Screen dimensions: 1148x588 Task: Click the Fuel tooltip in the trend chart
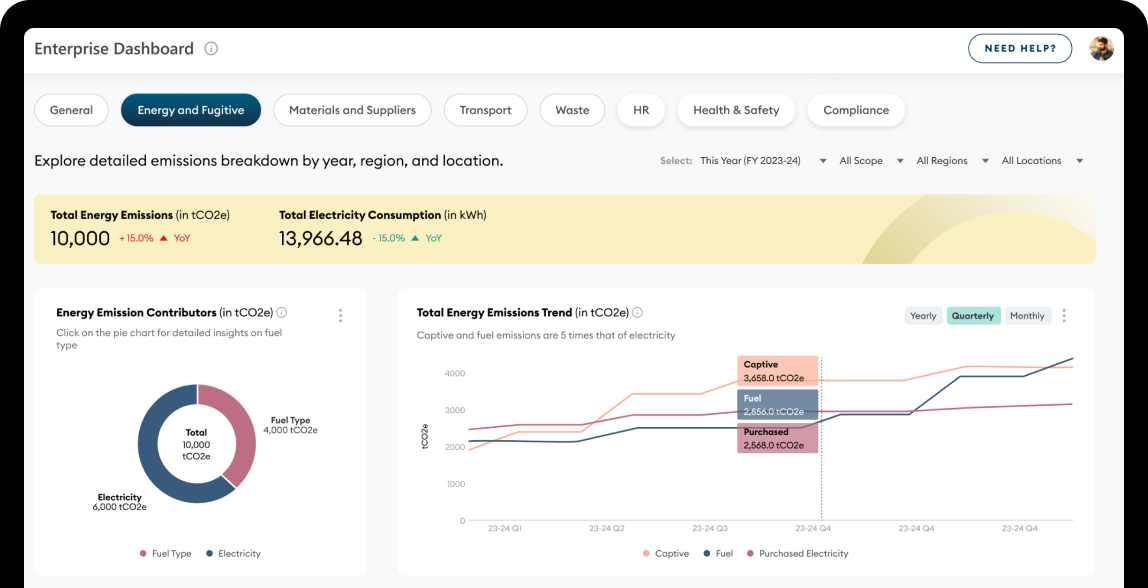778,404
